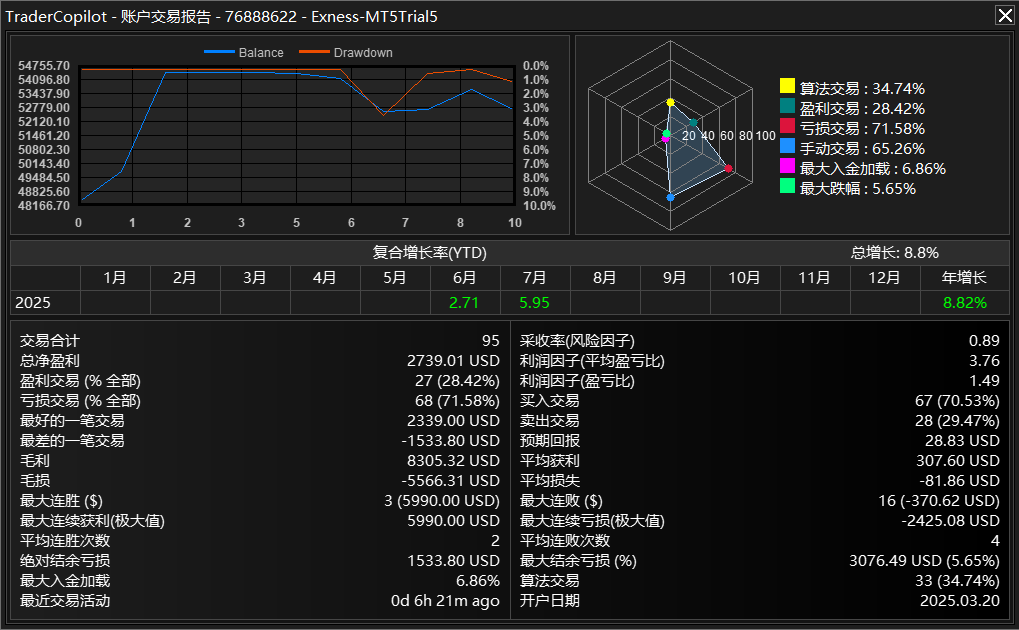Click the 算法交易 value 33 (34.74%)

point(957,581)
